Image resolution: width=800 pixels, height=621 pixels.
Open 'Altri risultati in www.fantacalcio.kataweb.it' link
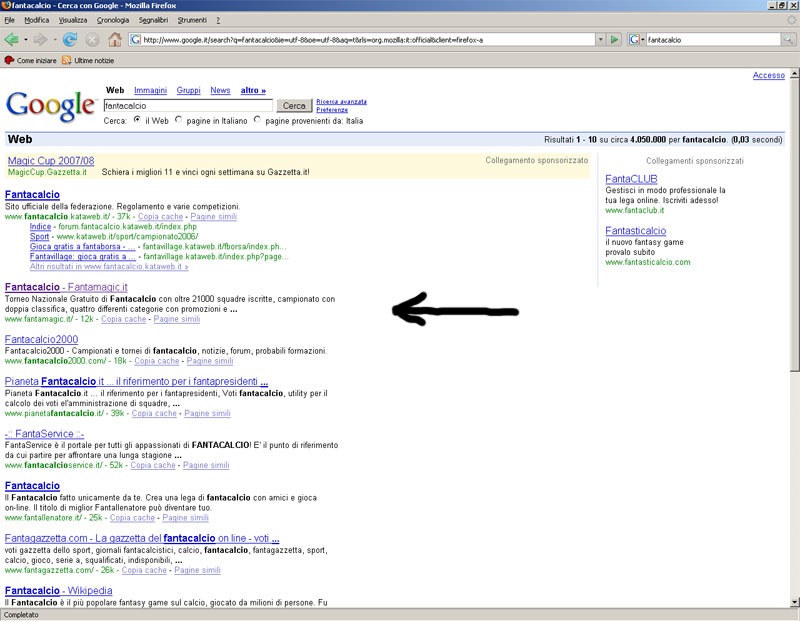click(109, 266)
